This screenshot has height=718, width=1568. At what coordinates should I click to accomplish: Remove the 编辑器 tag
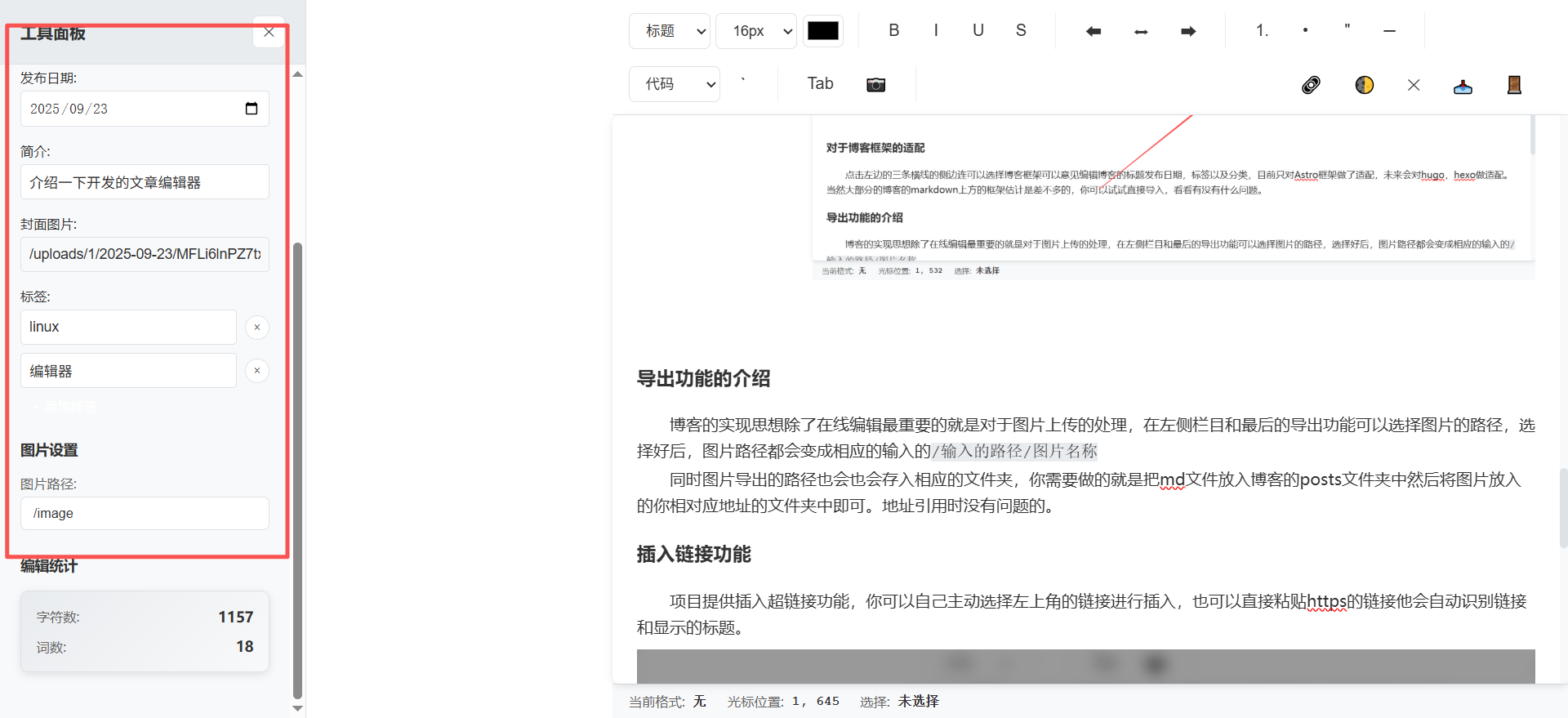[x=257, y=371]
